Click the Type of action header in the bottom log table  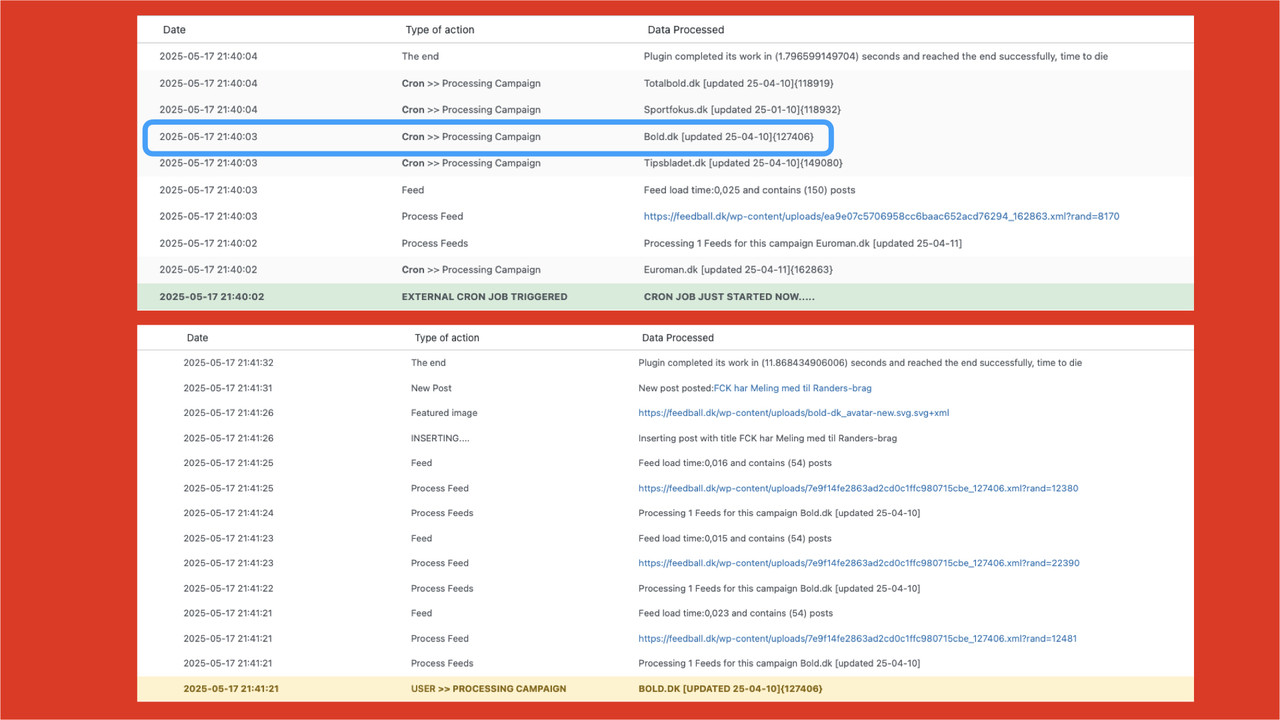(447, 338)
